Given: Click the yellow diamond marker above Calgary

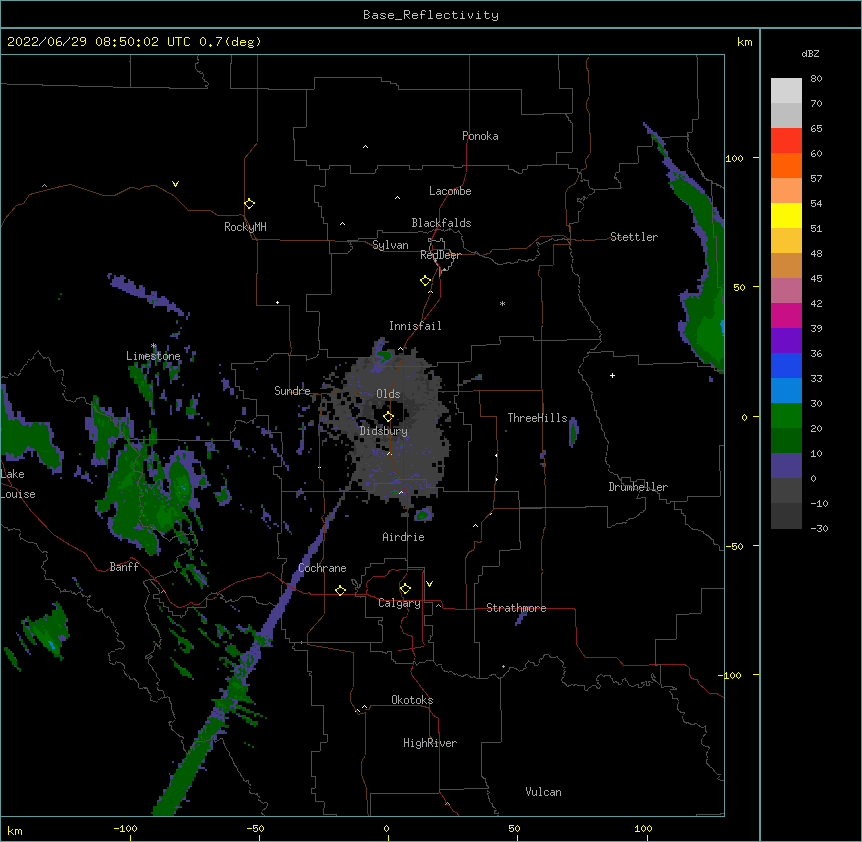Looking at the screenshot, I should 405,589.
